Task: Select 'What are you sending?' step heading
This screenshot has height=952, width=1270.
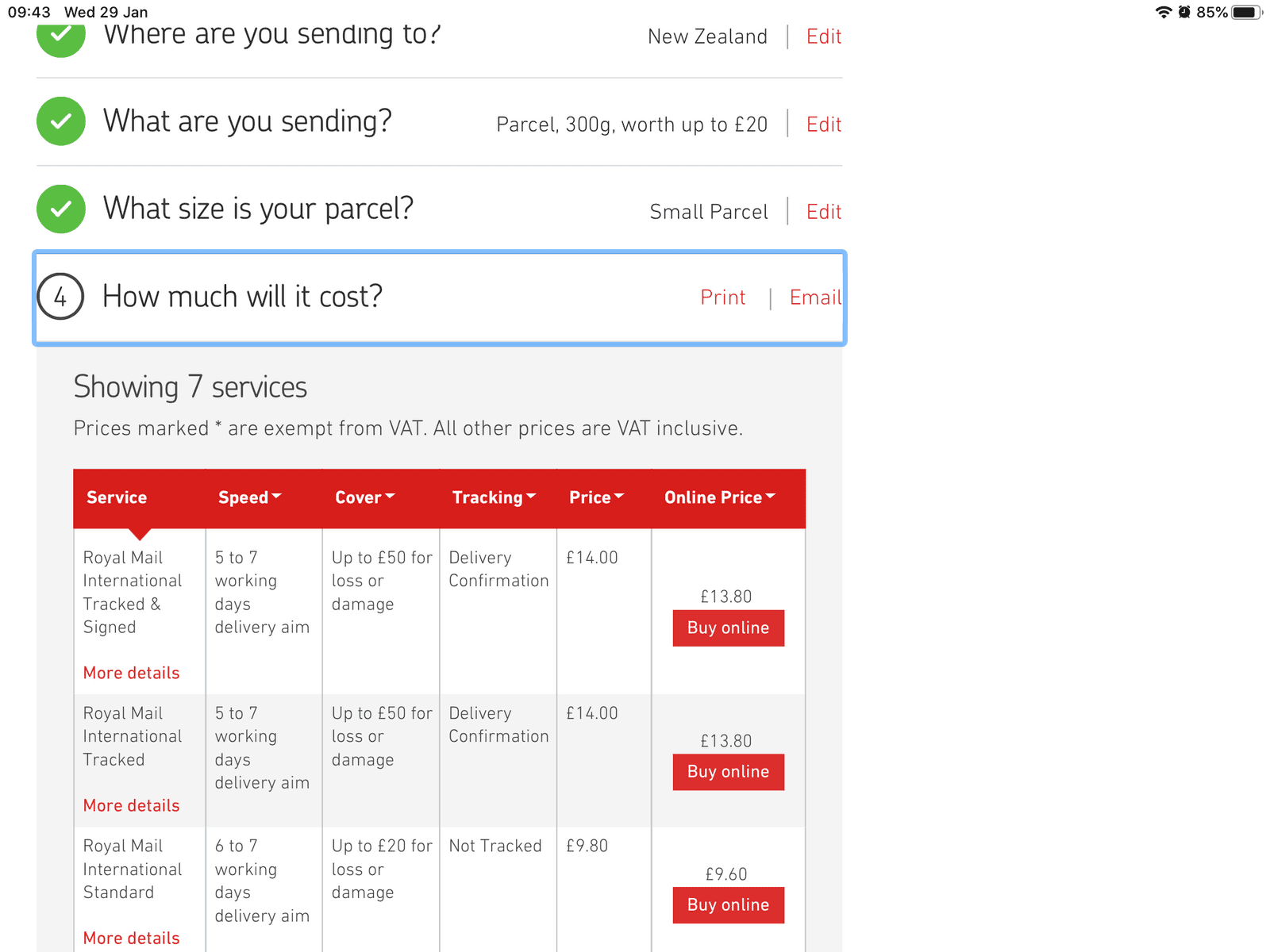Action: pyautogui.click(x=248, y=121)
